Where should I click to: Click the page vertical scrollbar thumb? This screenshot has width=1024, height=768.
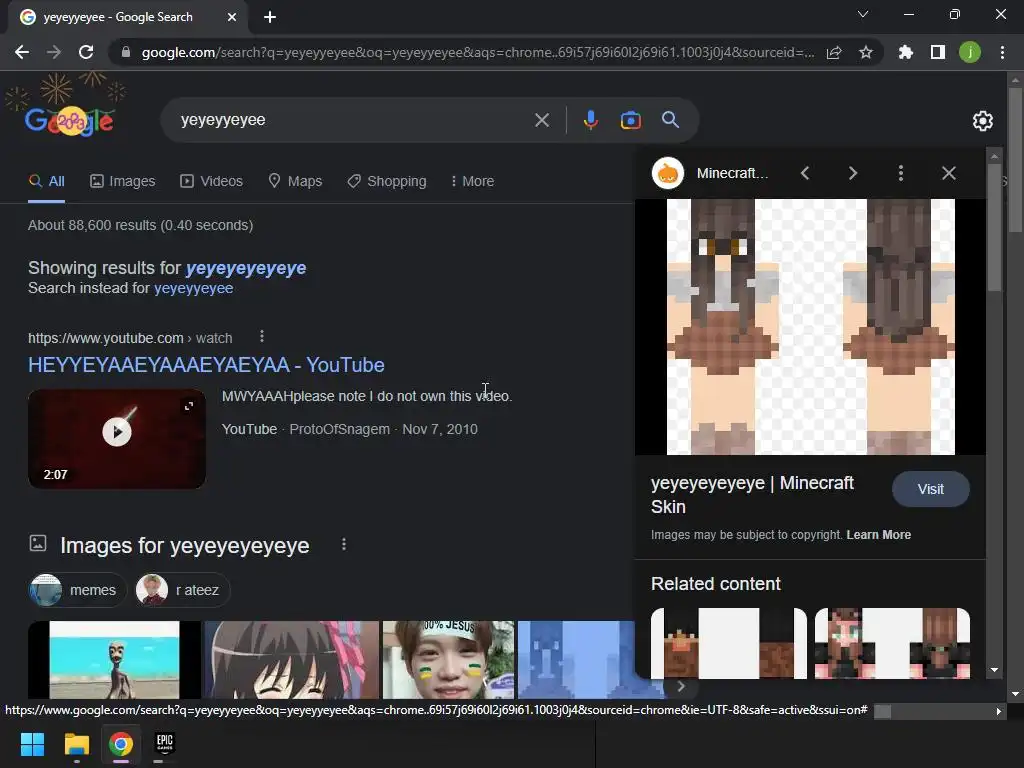coord(1015,160)
